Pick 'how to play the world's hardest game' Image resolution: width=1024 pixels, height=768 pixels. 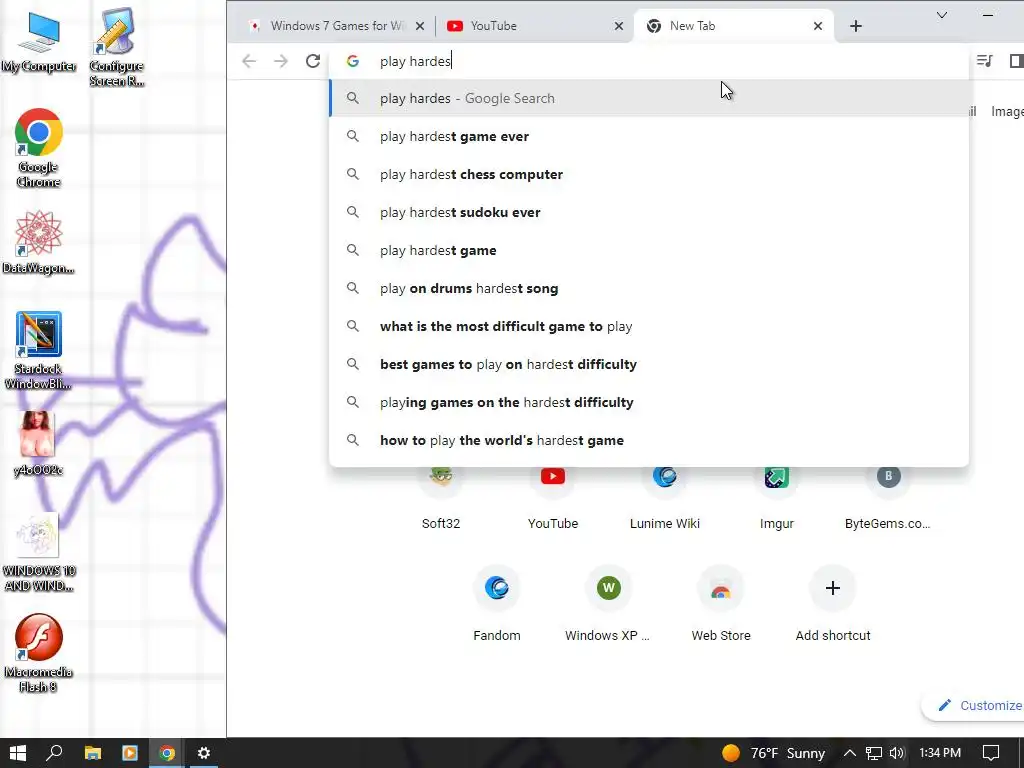pos(649,440)
